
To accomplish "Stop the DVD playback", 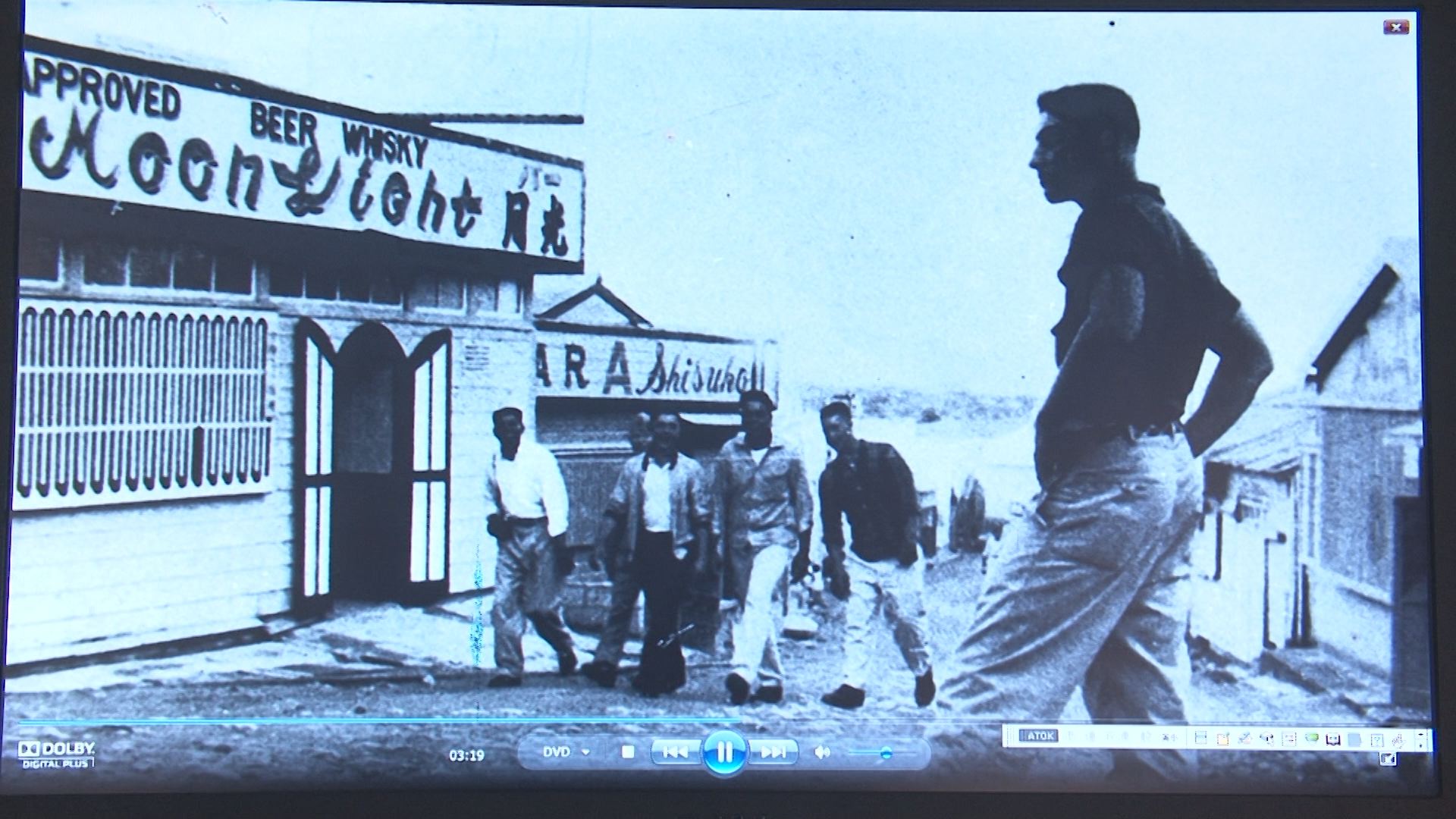I will 628,752.
